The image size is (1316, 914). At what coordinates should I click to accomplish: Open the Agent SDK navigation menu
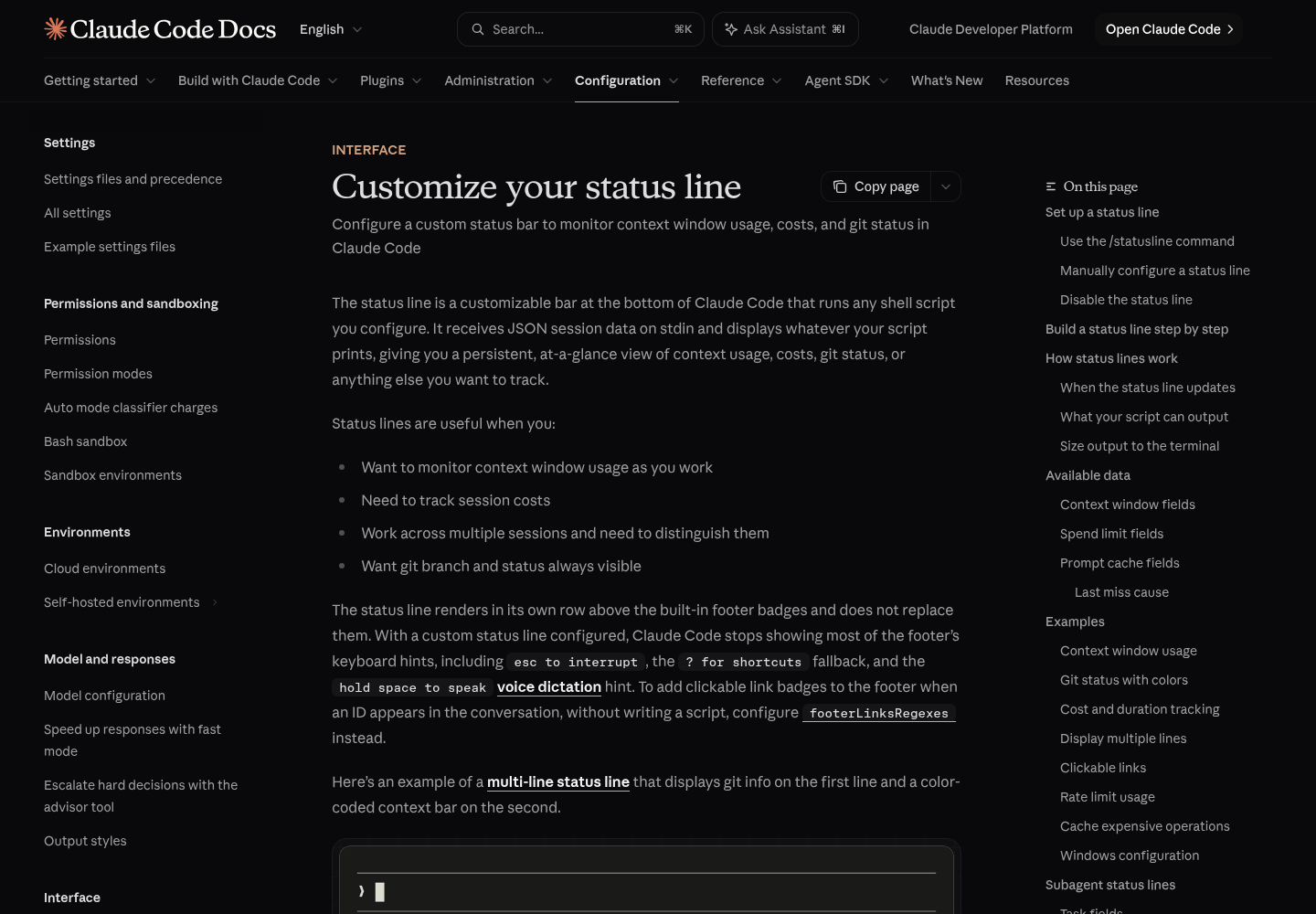pos(846,80)
